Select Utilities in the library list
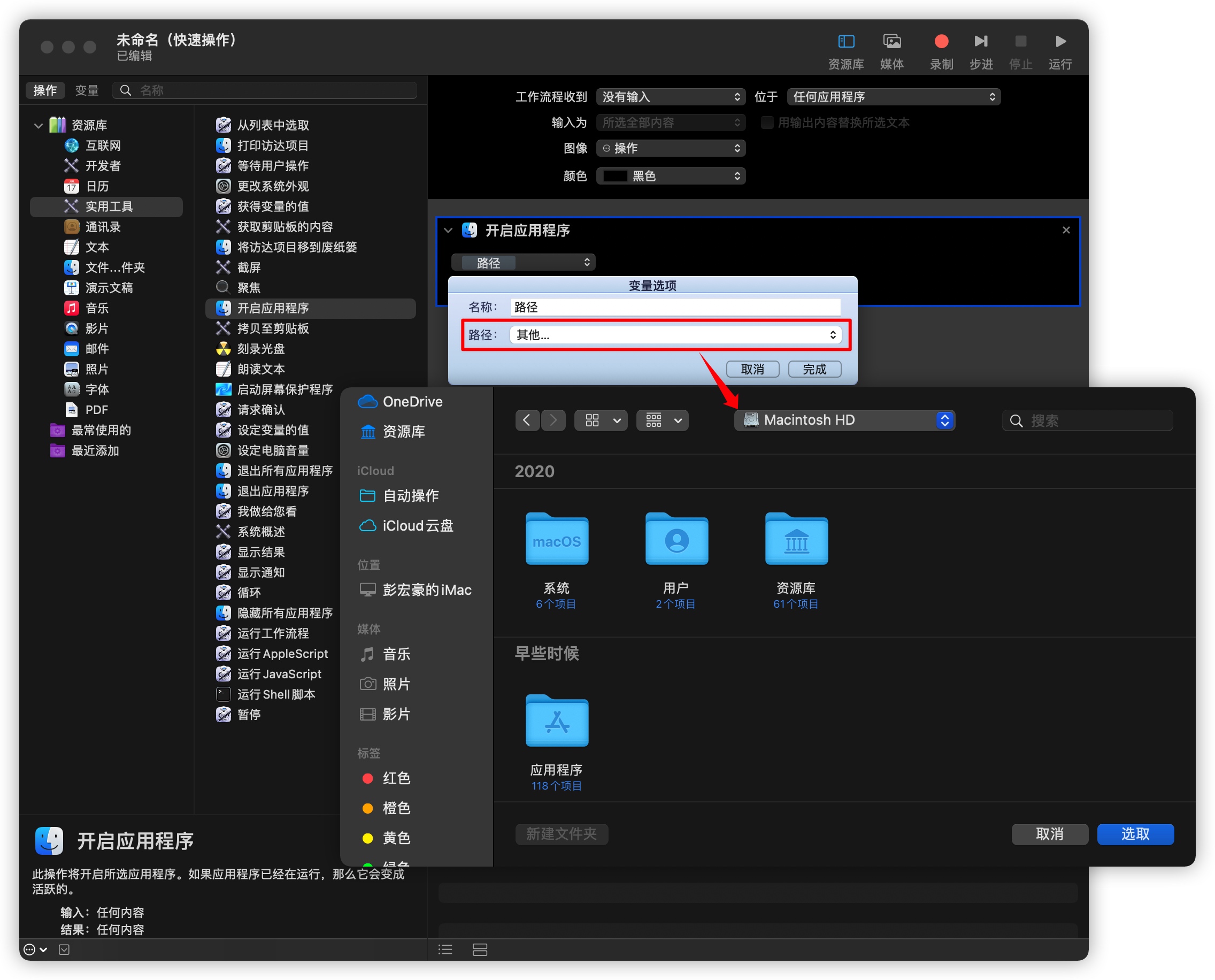 pos(109,206)
